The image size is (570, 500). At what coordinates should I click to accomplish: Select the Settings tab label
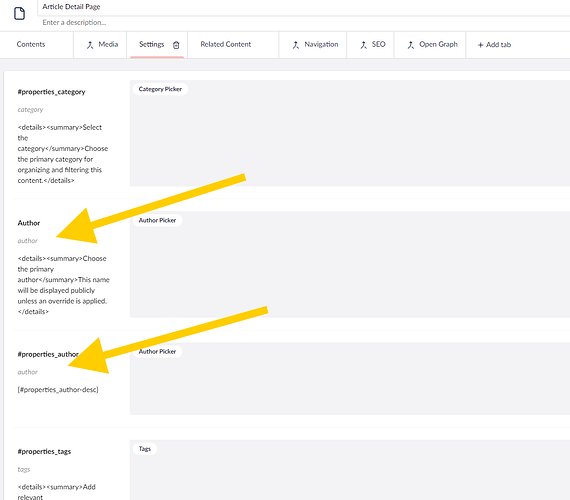pos(152,44)
